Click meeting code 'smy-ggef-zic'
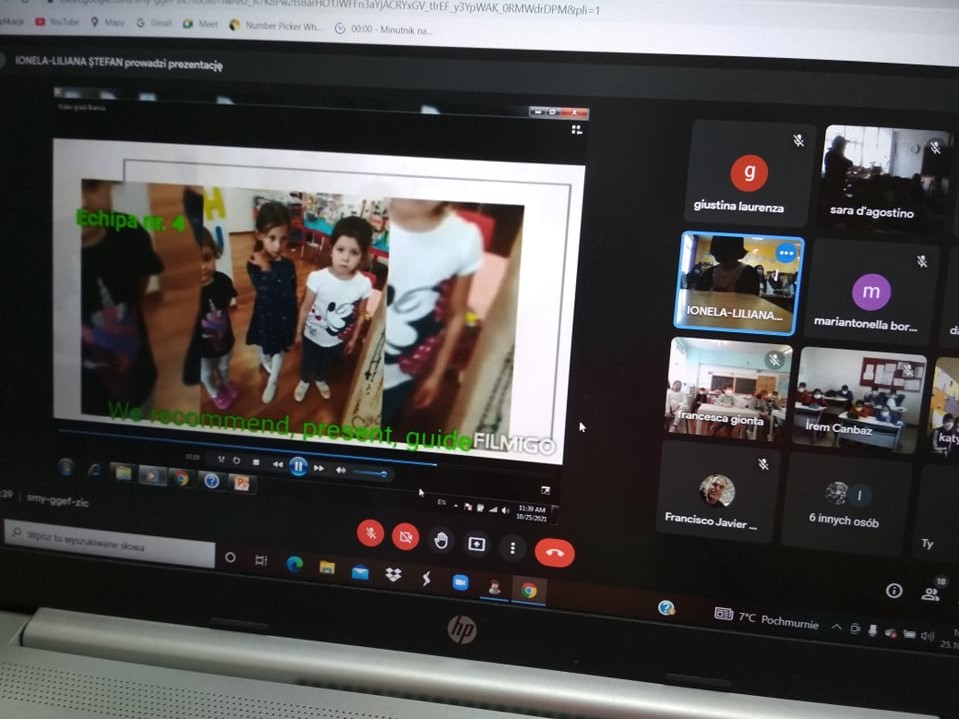Image resolution: width=959 pixels, height=719 pixels. [57, 501]
